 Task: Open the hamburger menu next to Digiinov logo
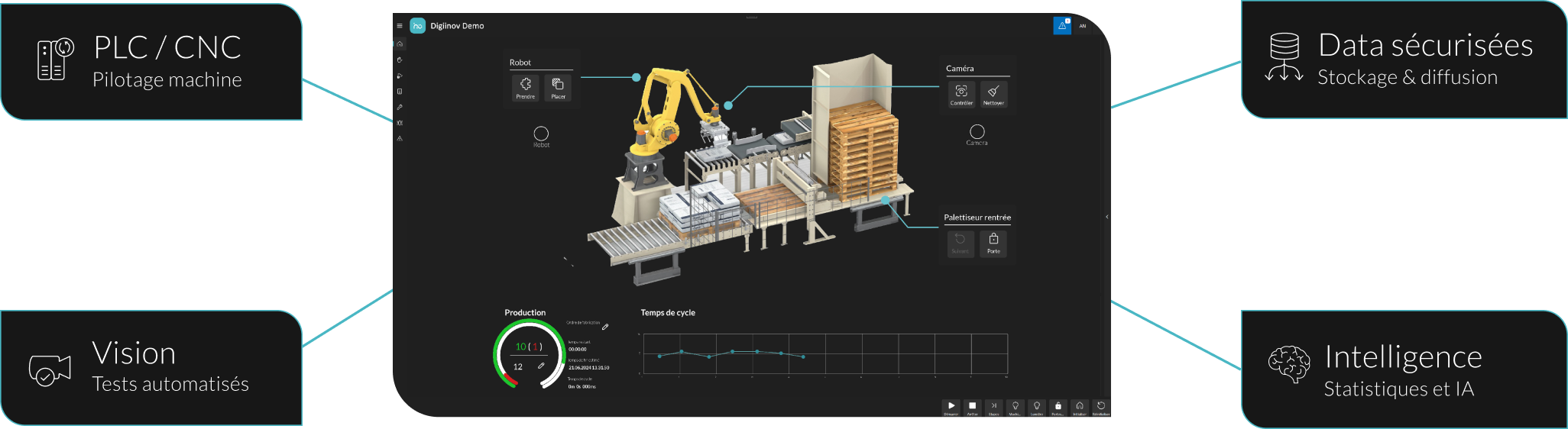(x=400, y=26)
